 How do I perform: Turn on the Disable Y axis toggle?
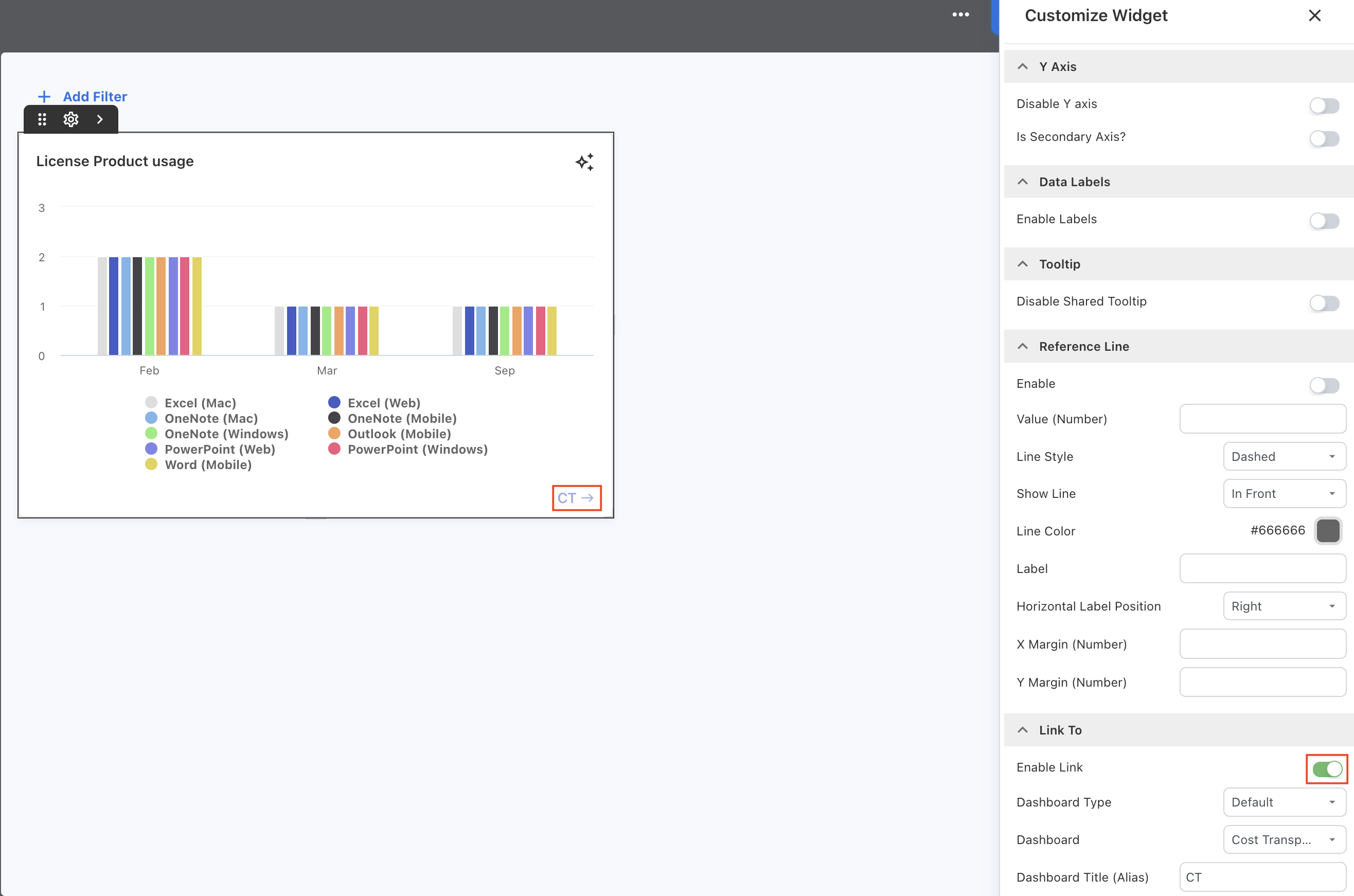coord(1324,105)
